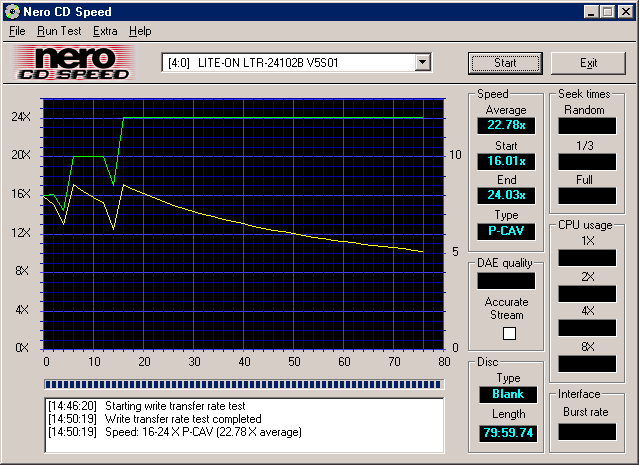Viewport: 639px width, 465px height.
Task: Click the CPU usage 4X field
Action: 587,328
